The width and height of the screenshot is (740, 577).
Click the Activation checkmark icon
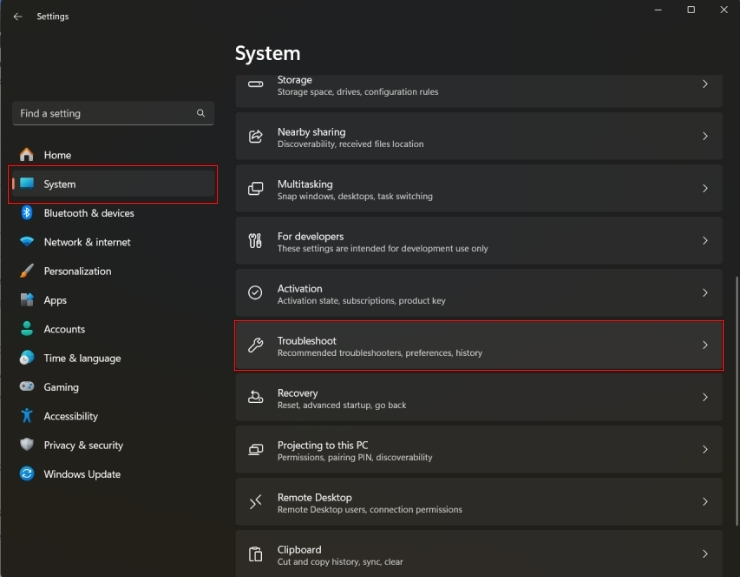click(x=255, y=293)
